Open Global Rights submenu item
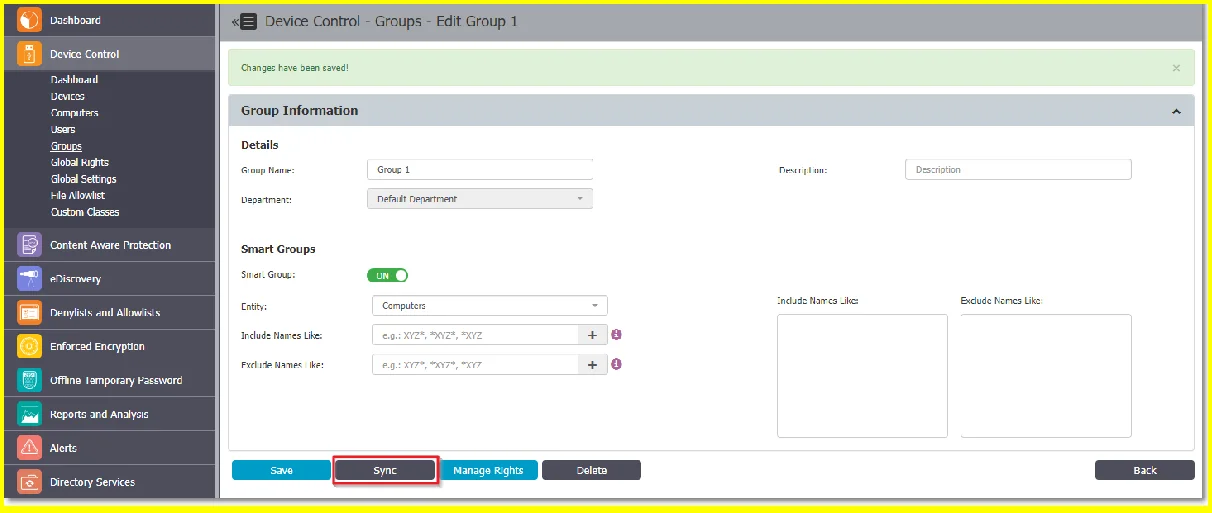 (80, 162)
